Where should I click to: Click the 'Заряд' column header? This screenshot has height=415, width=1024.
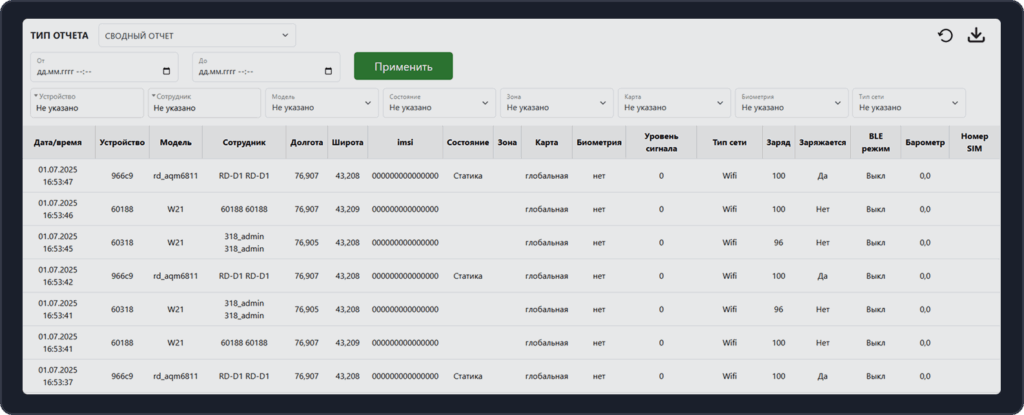(778, 142)
